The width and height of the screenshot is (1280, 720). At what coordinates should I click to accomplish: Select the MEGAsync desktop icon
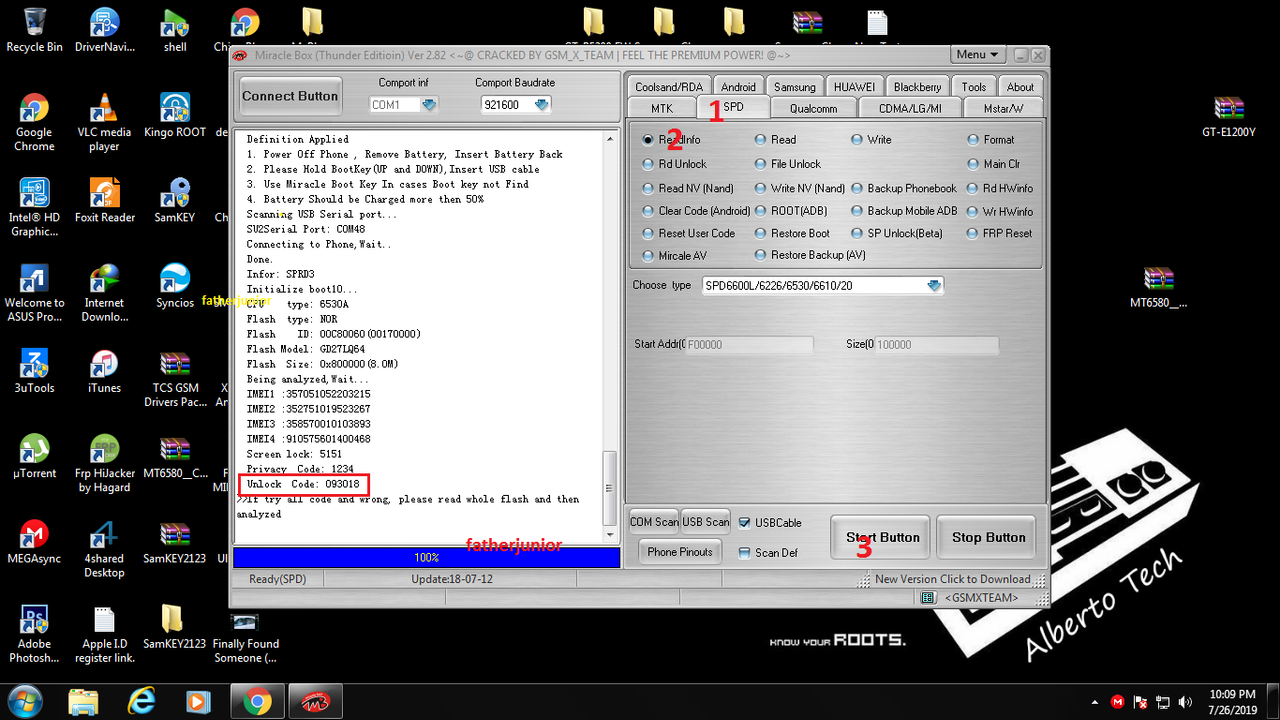[34, 542]
